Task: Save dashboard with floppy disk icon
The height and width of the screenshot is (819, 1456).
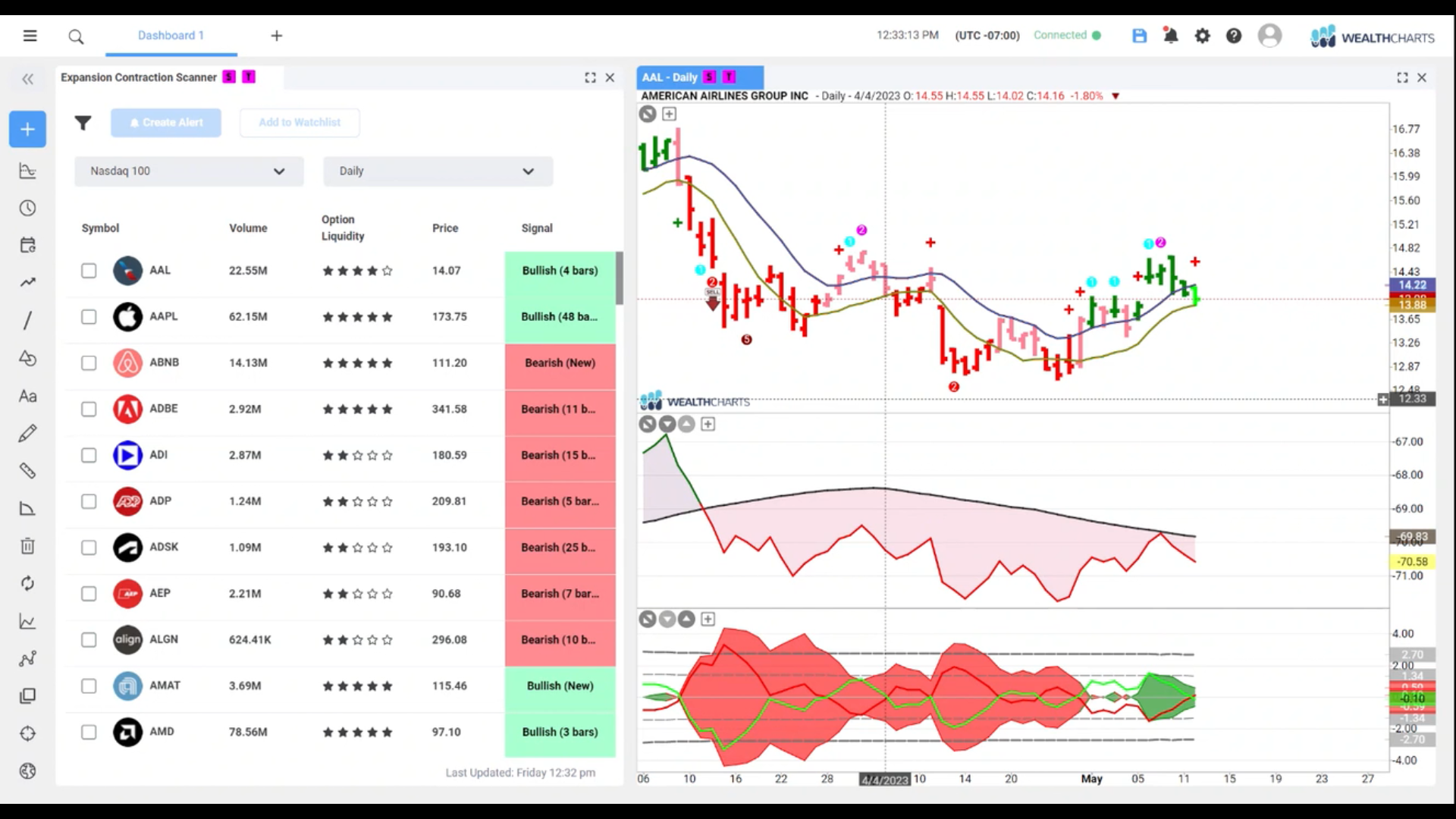Action: click(1139, 36)
